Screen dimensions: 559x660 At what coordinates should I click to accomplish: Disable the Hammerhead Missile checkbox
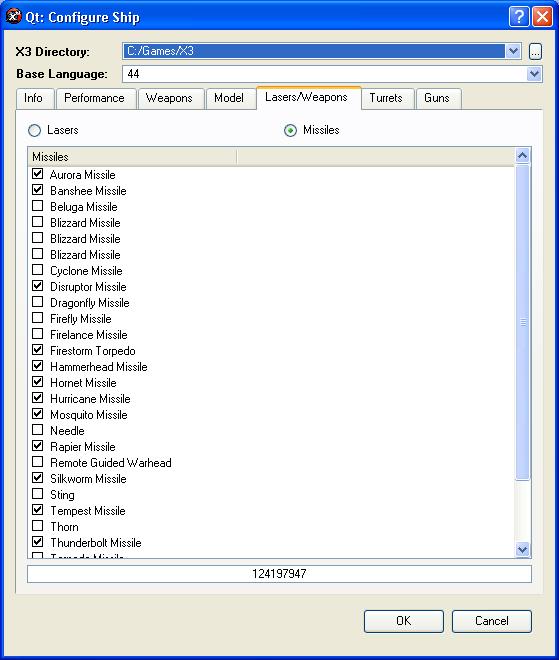tap(37, 365)
